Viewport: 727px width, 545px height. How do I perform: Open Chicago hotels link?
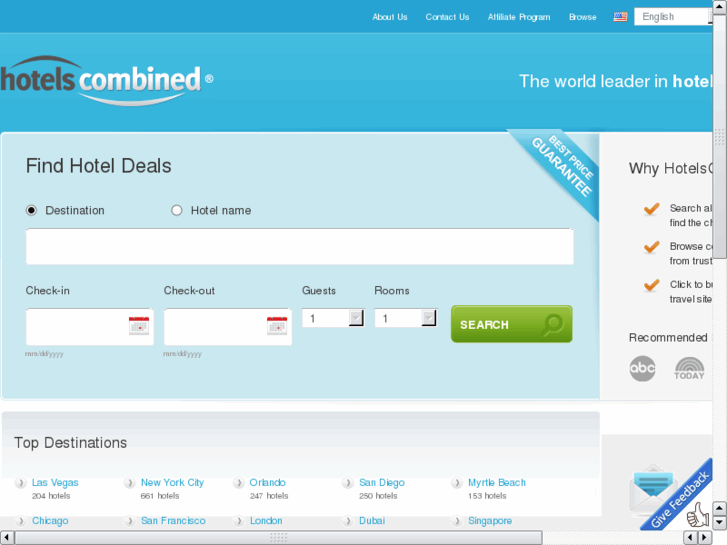click(50, 520)
